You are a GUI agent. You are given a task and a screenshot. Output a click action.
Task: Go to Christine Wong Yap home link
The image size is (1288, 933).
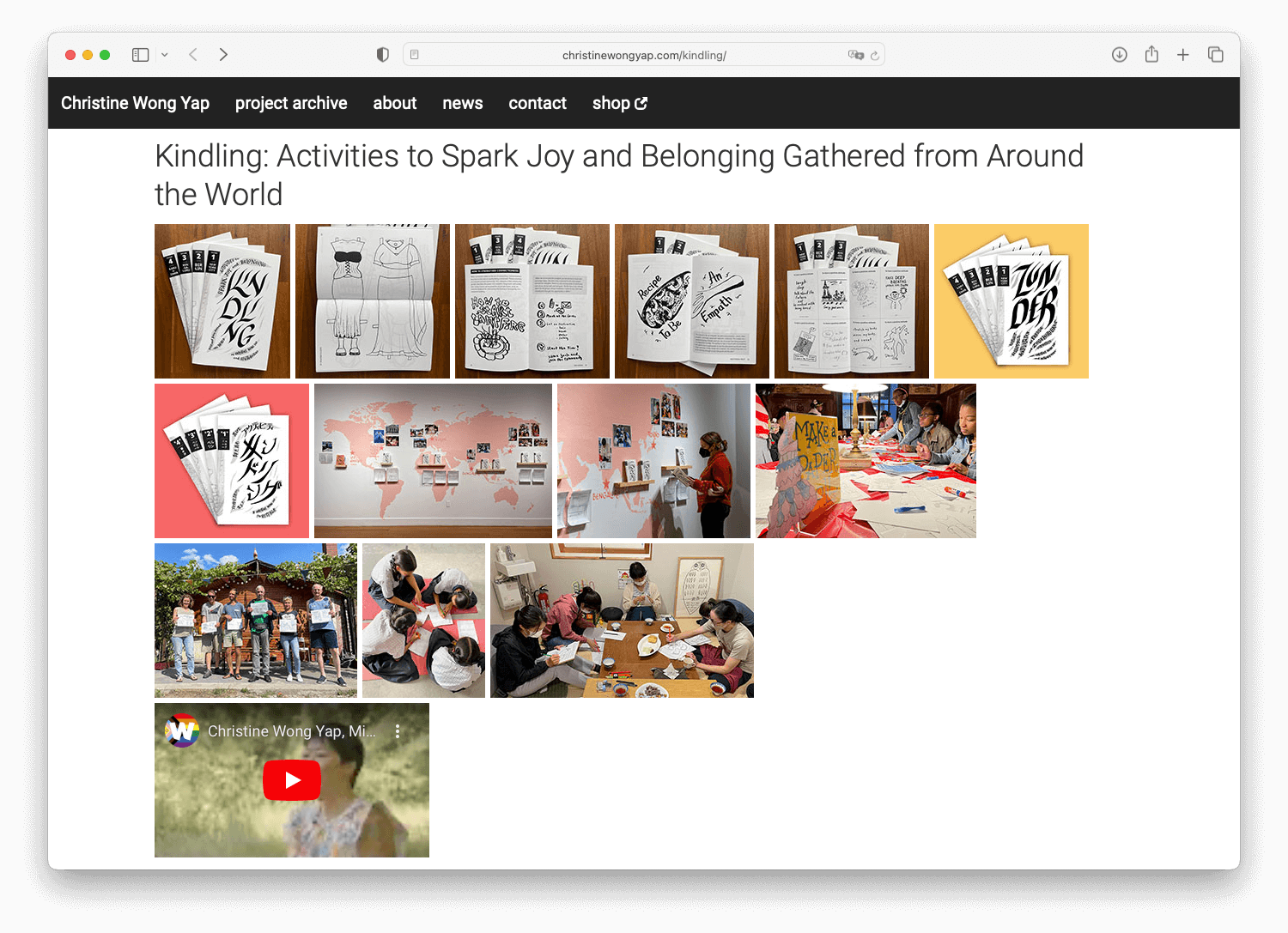(x=135, y=103)
